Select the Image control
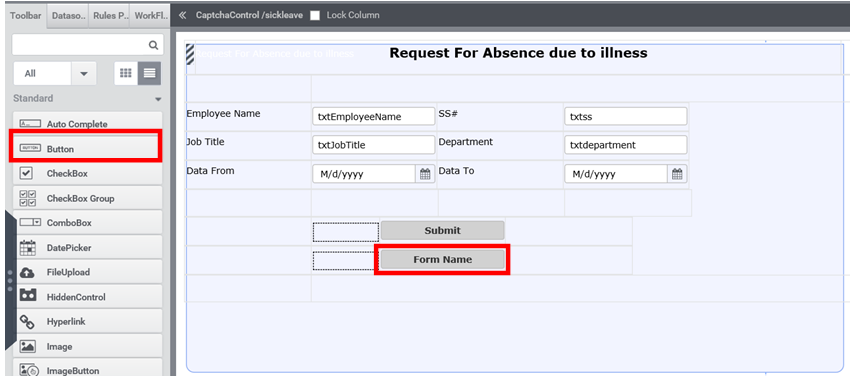The height and width of the screenshot is (379, 850). [x=87, y=346]
